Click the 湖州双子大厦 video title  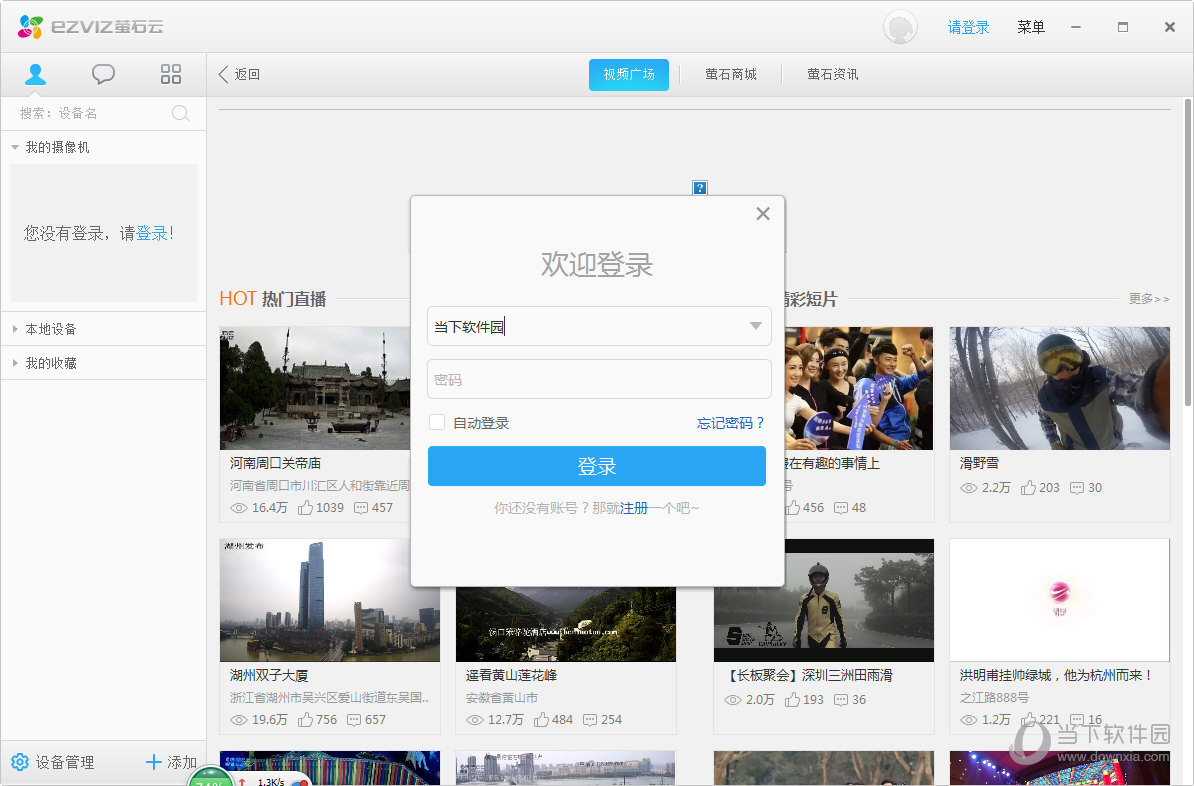[269, 676]
